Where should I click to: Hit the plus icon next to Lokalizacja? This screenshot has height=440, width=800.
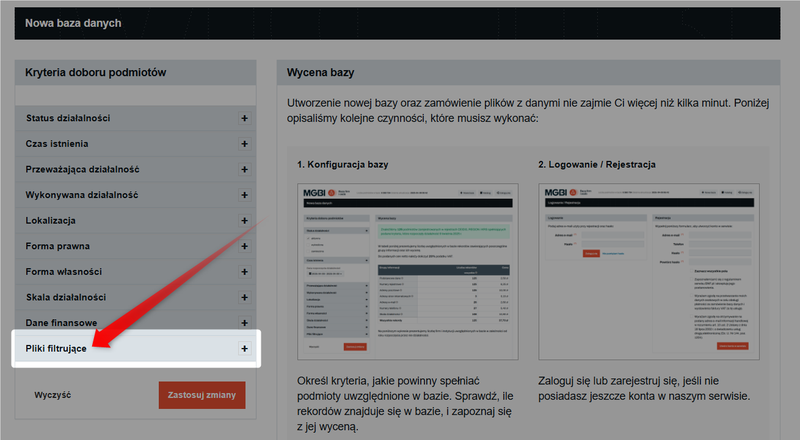coord(244,220)
